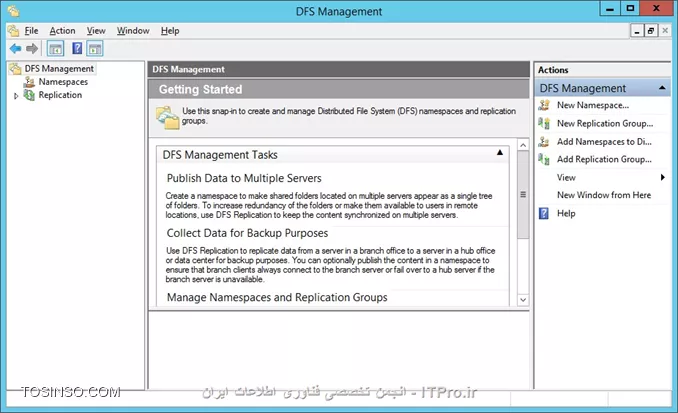Click Add Replication Group... action

604,159
